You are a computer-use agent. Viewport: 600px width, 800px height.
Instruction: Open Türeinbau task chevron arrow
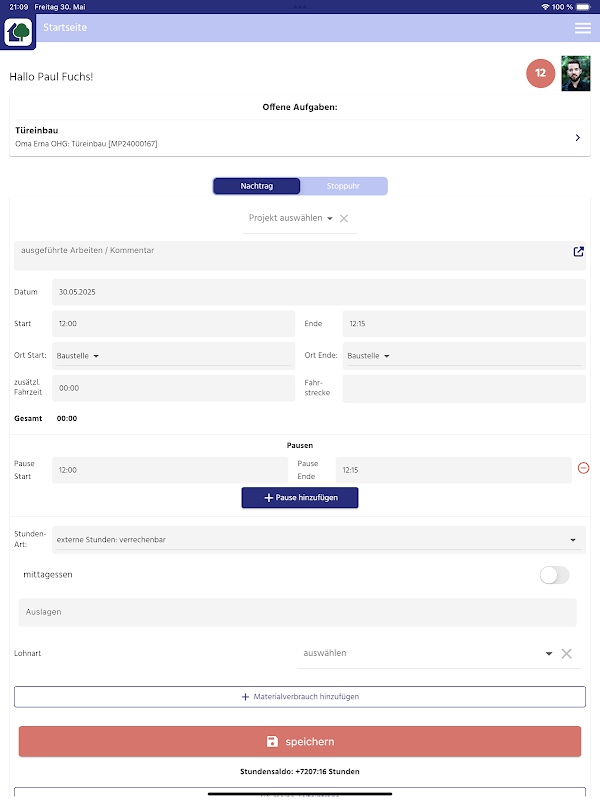coord(577,138)
